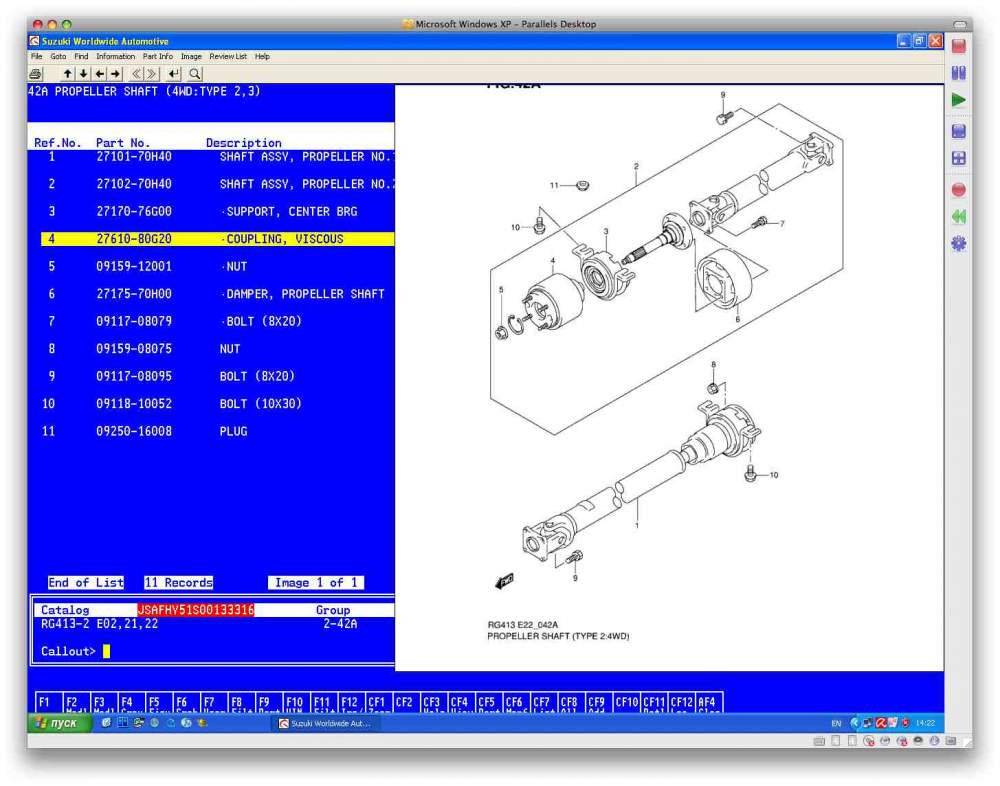Viewport: 1000px width, 786px height.
Task: Click the FWD arrow marker in the diagram
Action: (x=504, y=581)
